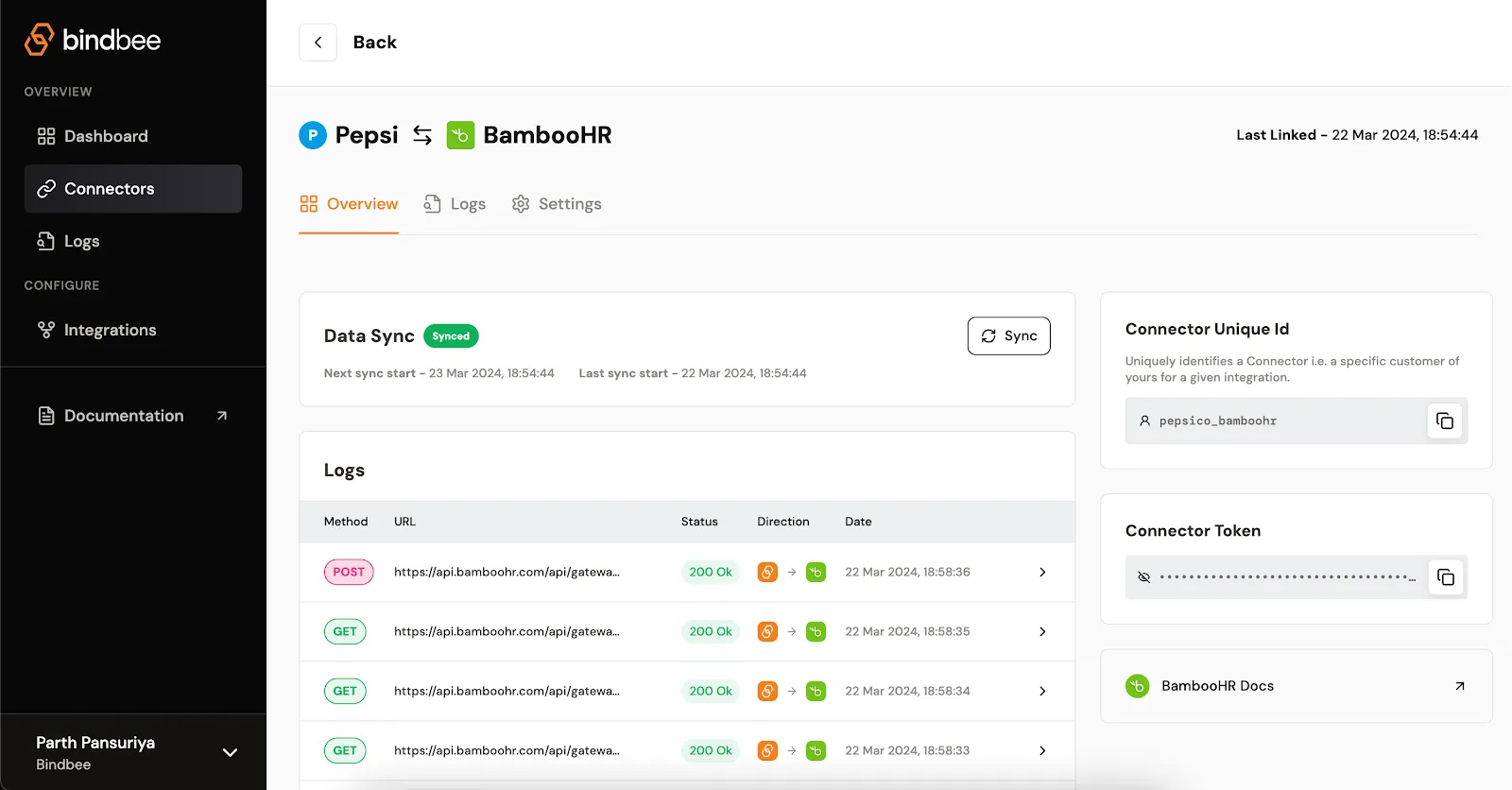Expand the 18:58:35 log row chevron
Image resolution: width=1512 pixels, height=790 pixels.
(1042, 631)
